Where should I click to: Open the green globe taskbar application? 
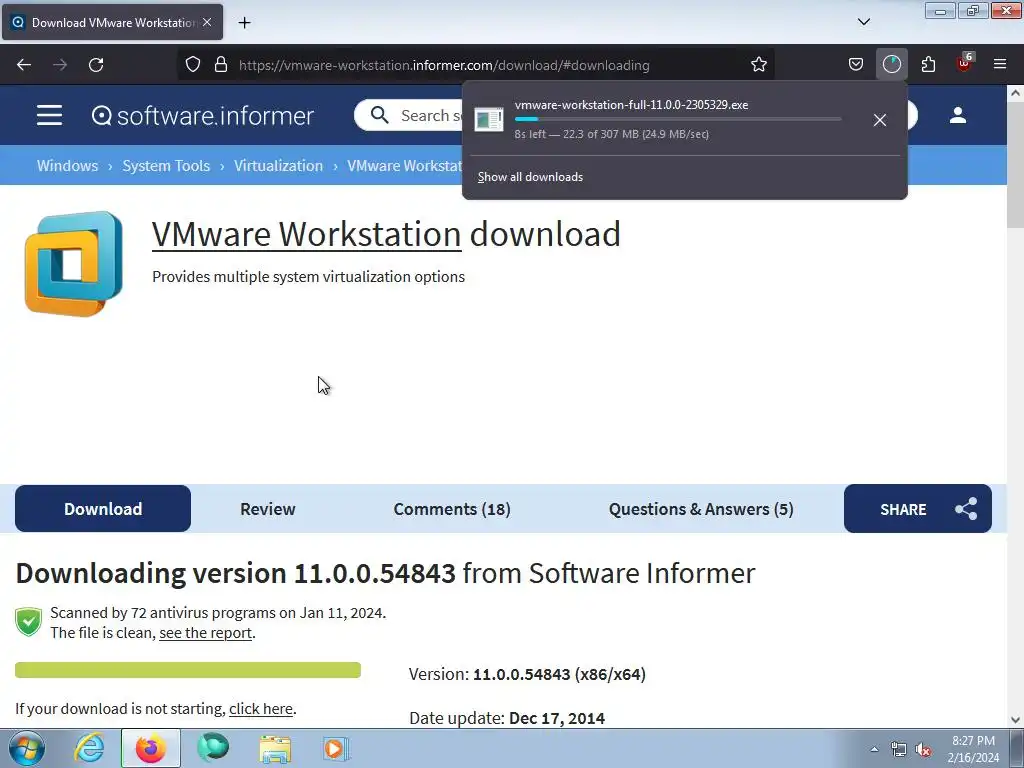[x=213, y=748]
